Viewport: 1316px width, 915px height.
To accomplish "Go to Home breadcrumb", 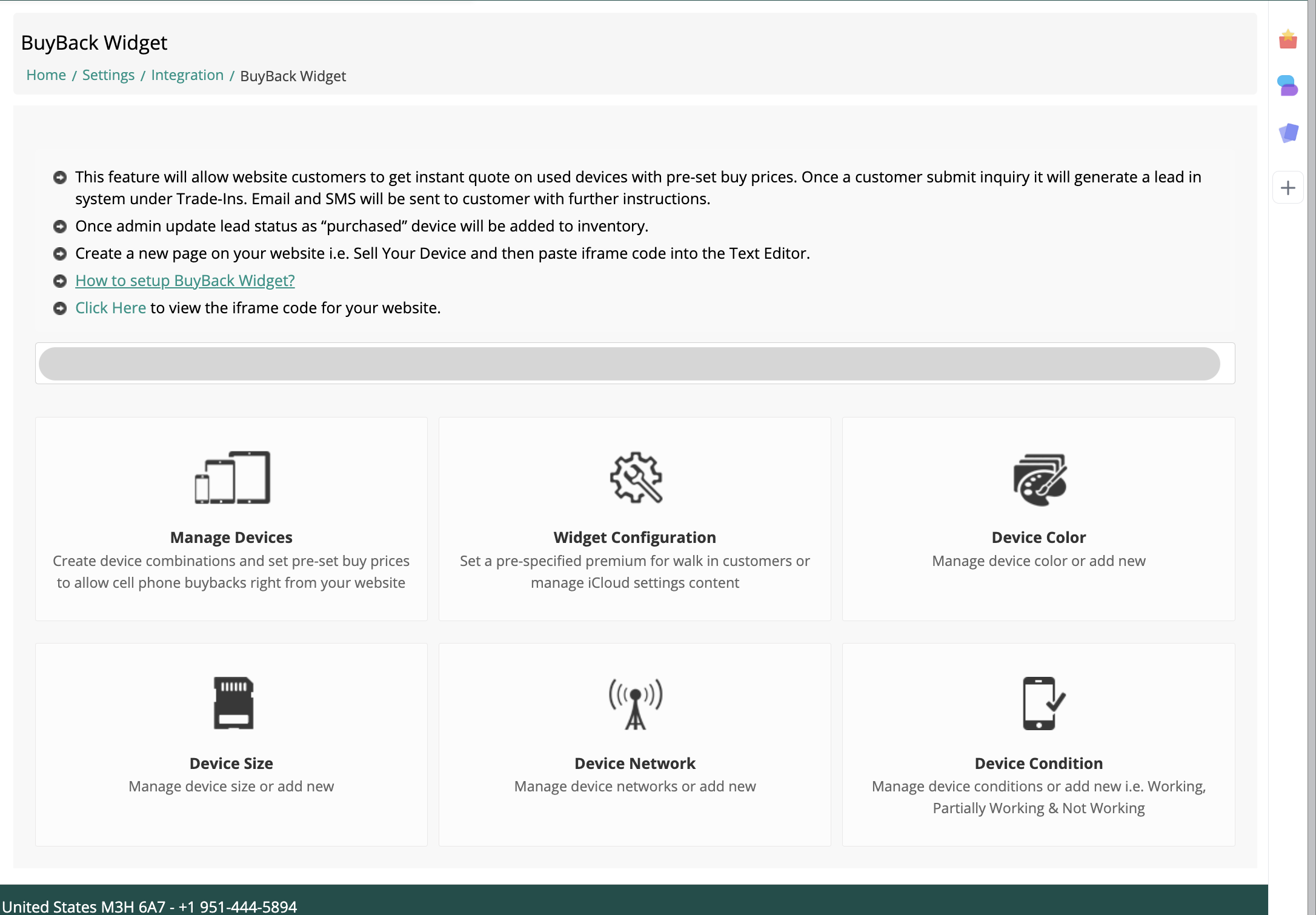I will [46, 75].
